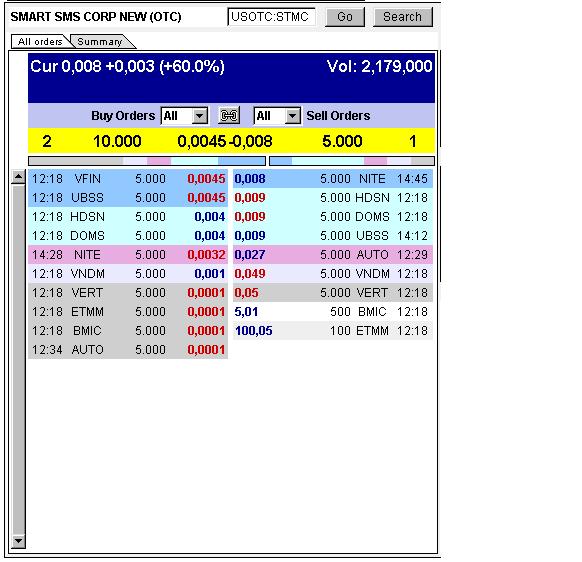Click the 10.000 buy quantity in summary row
The height and width of the screenshot is (562, 582).
[x=117, y=141]
